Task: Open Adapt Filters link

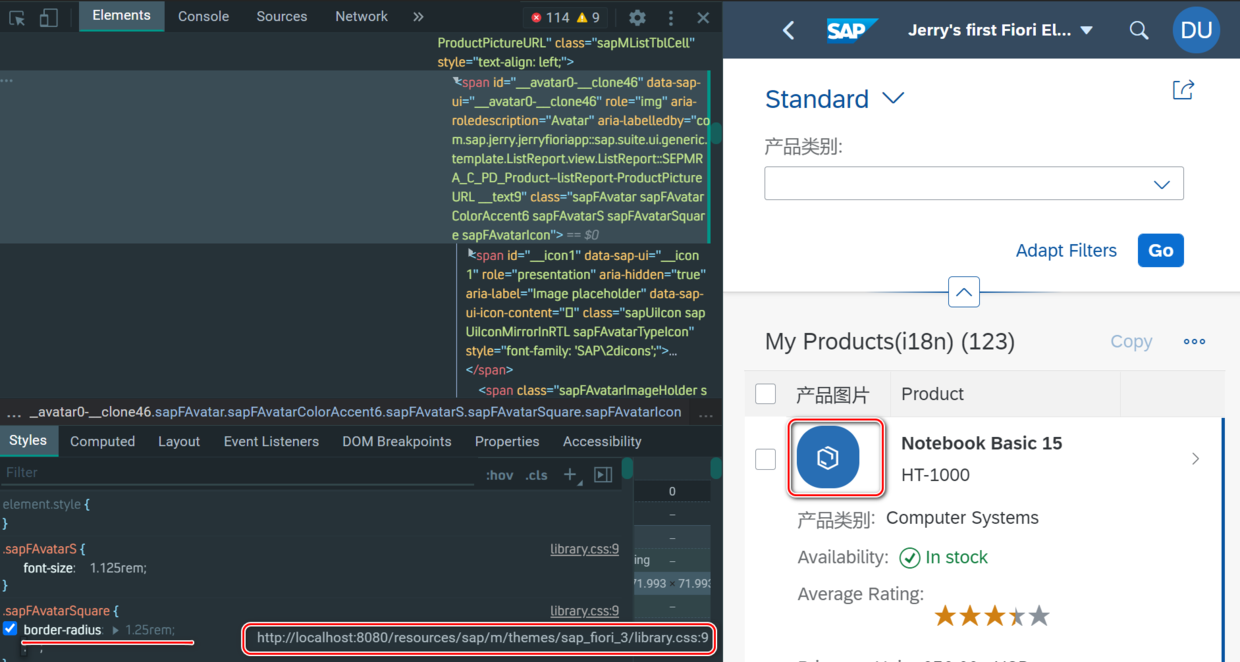Action: pyautogui.click(x=1066, y=251)
